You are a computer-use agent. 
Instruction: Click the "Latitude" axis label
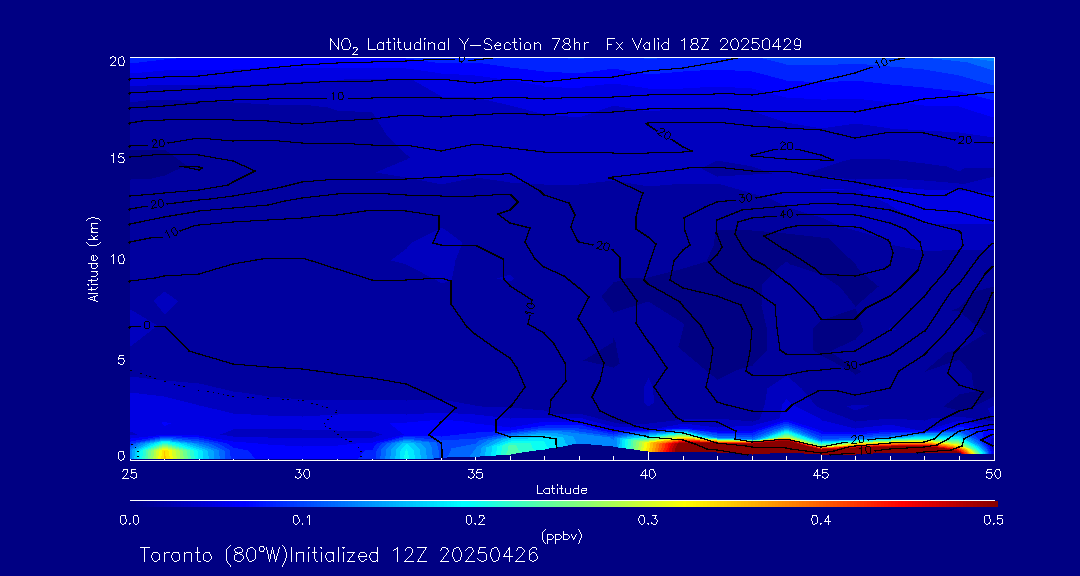coord(562,490)
